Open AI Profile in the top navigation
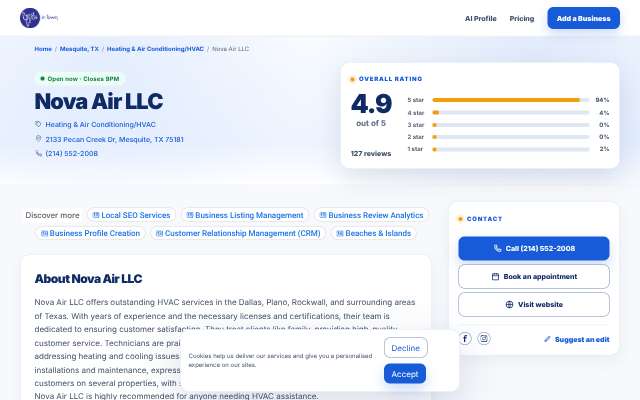 click(480, 18)
